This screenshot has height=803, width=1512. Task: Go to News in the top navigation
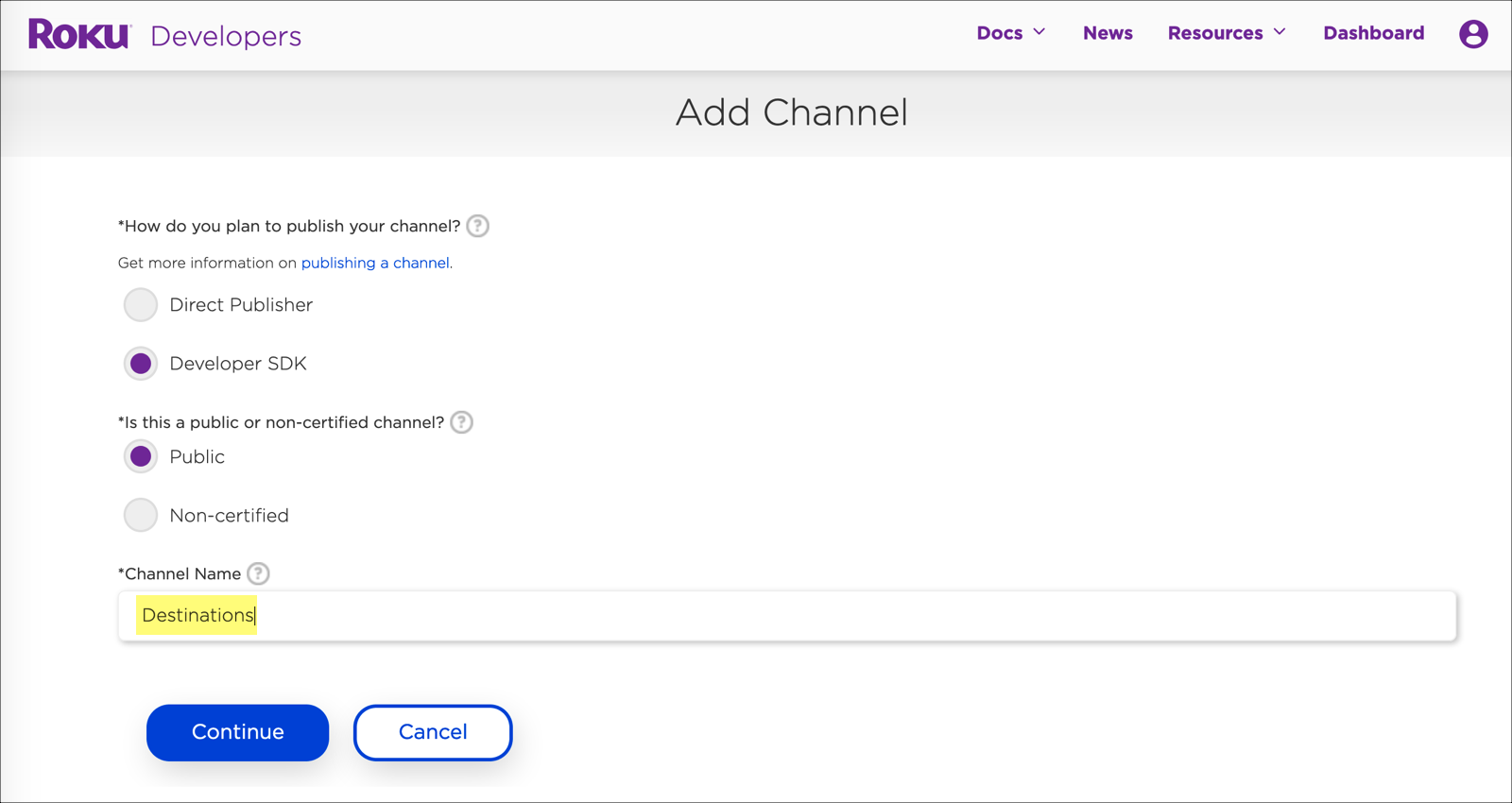click(1108, 33)
